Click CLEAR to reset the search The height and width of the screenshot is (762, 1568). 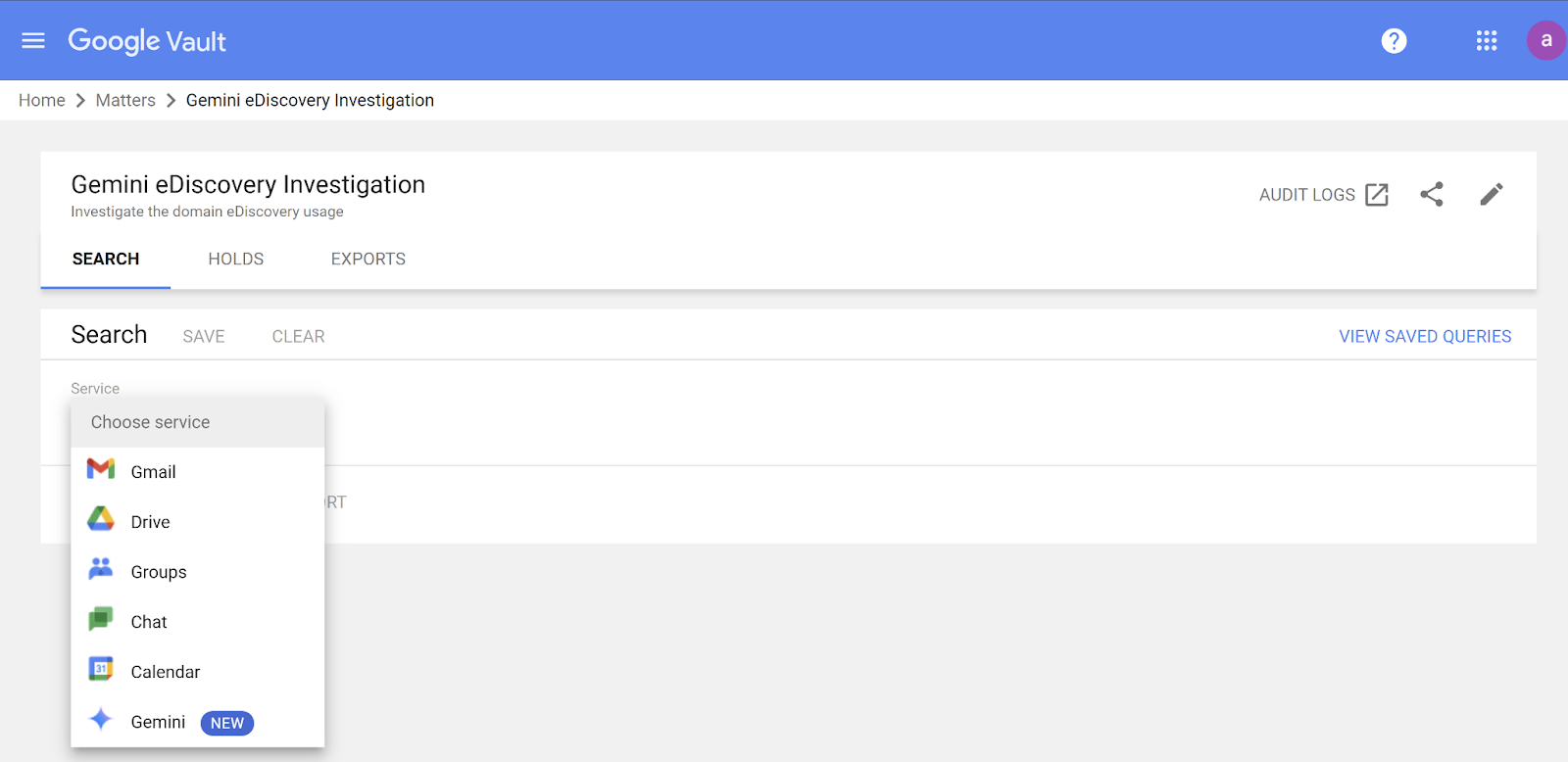(297, 336)
